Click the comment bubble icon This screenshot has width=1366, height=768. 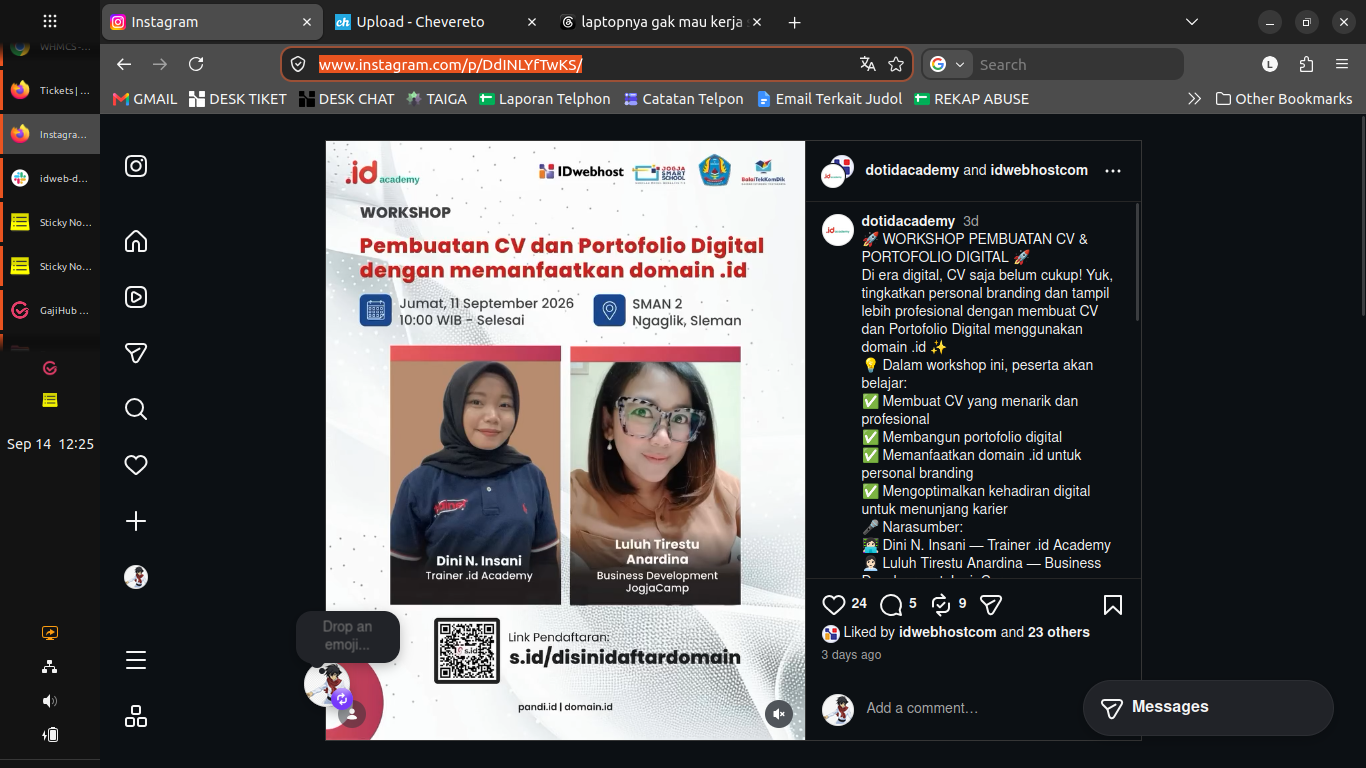(891, 604)
